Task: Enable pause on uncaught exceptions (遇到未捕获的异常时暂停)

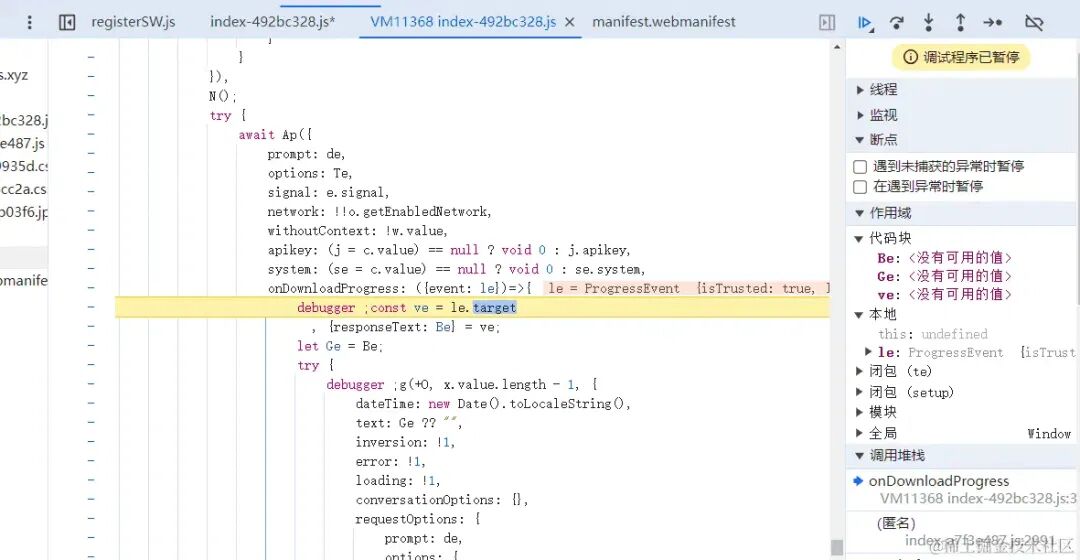Action: [x=860, y=167]
